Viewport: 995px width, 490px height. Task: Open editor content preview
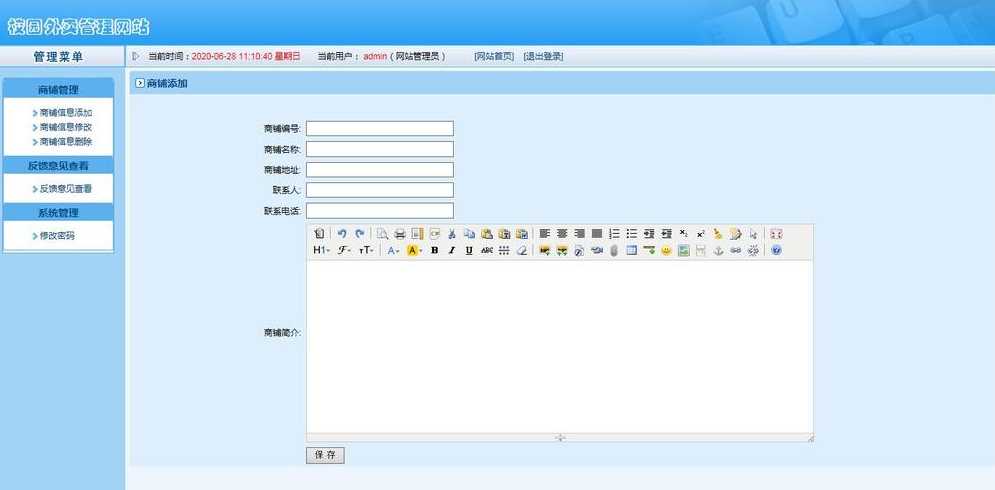point(382,234)
